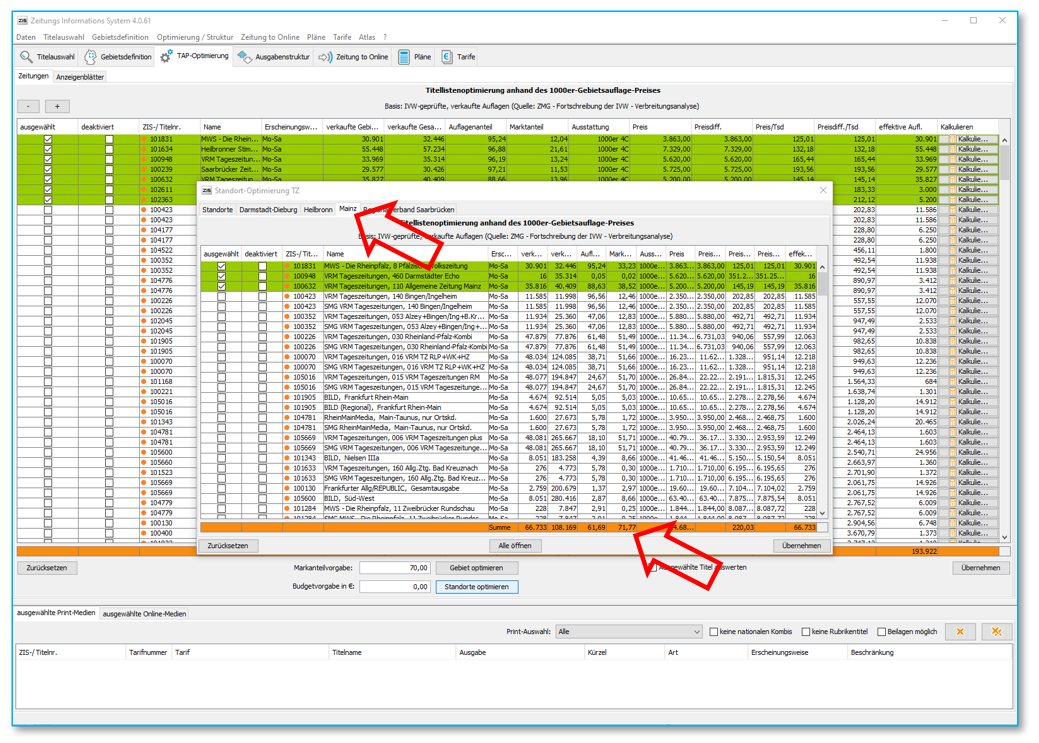Open the Optimierung / Struktur menu
The image size is (1039, 743).
pos(195,37)
